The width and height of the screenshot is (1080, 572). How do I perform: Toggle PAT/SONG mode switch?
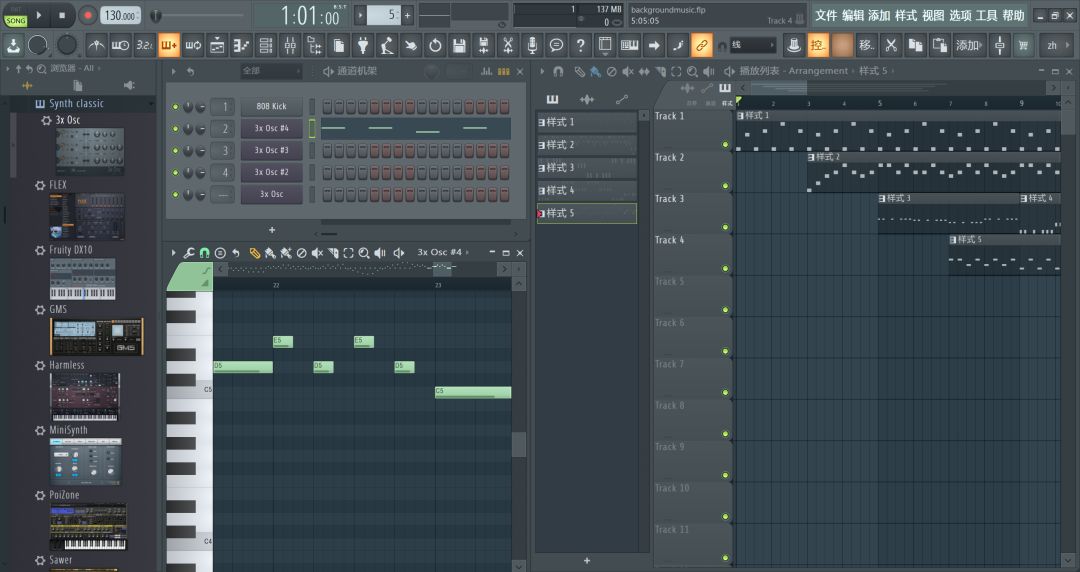tap(16, 15)
